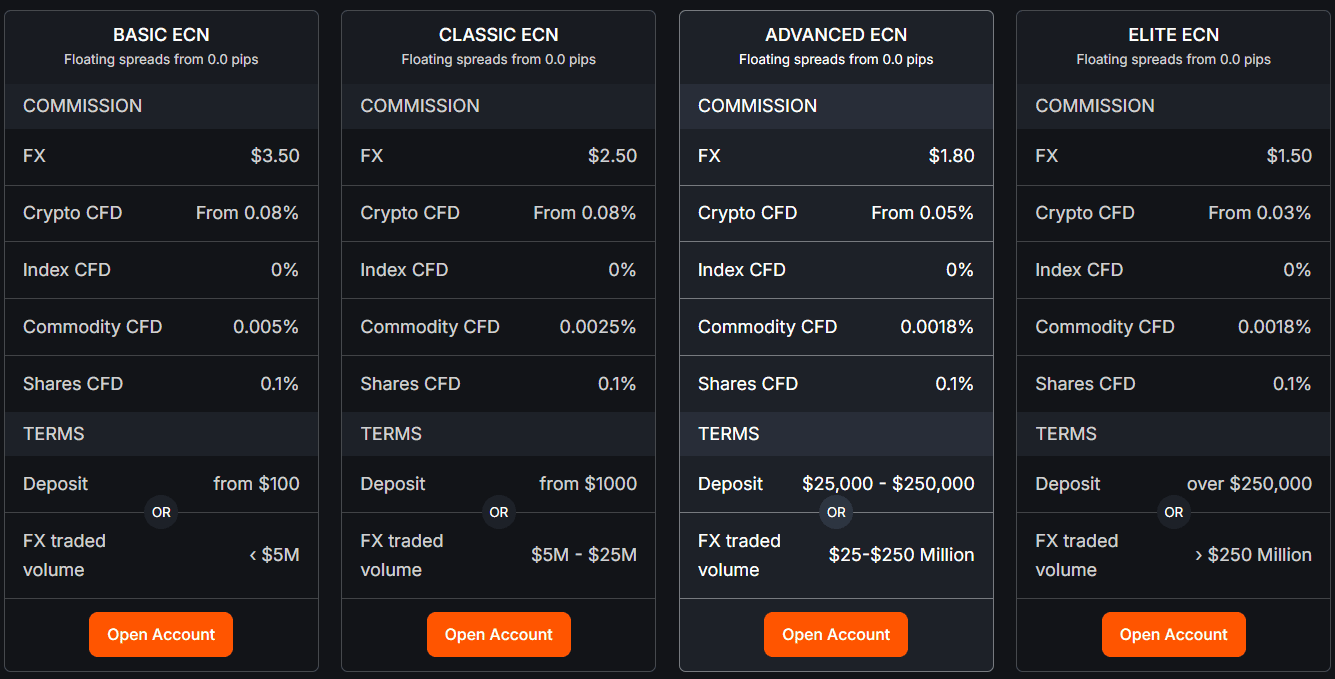This screenshot has width=1335, height=679.
Task: Select the Classic ECN card header
Action: [x=498, y=34]
